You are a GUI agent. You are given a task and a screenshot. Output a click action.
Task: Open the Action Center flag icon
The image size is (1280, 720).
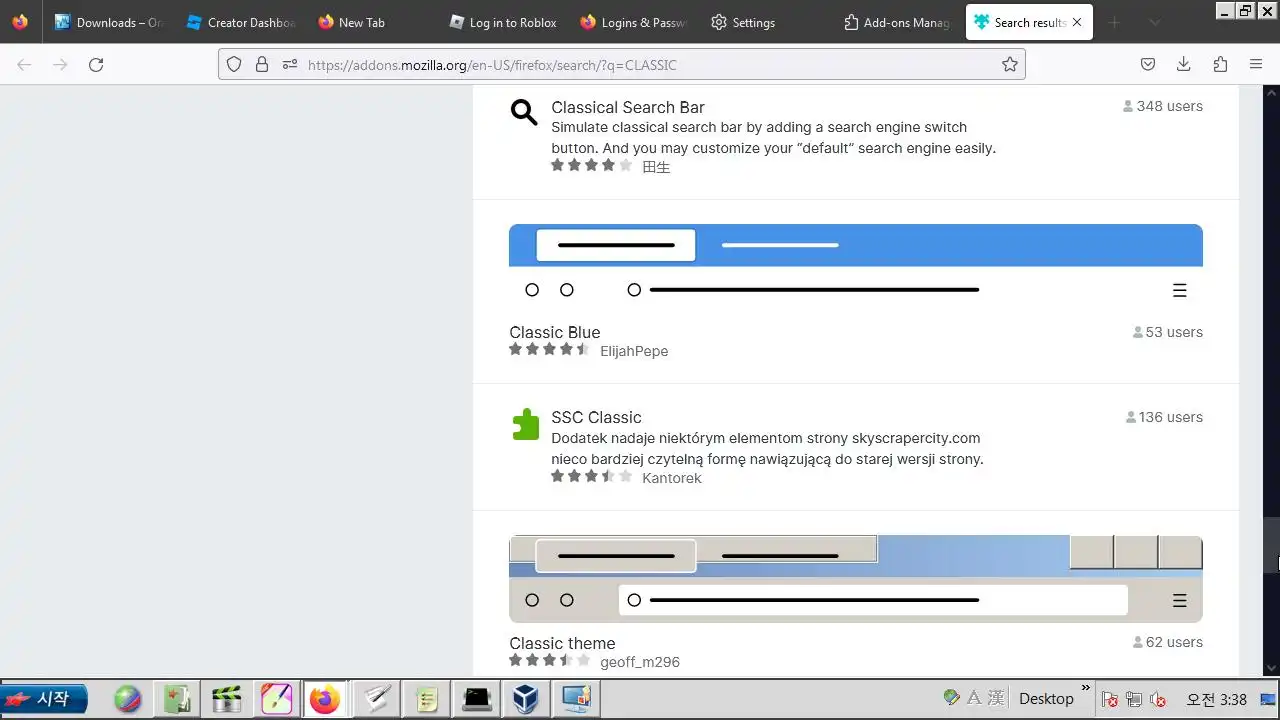point(1111,699)
